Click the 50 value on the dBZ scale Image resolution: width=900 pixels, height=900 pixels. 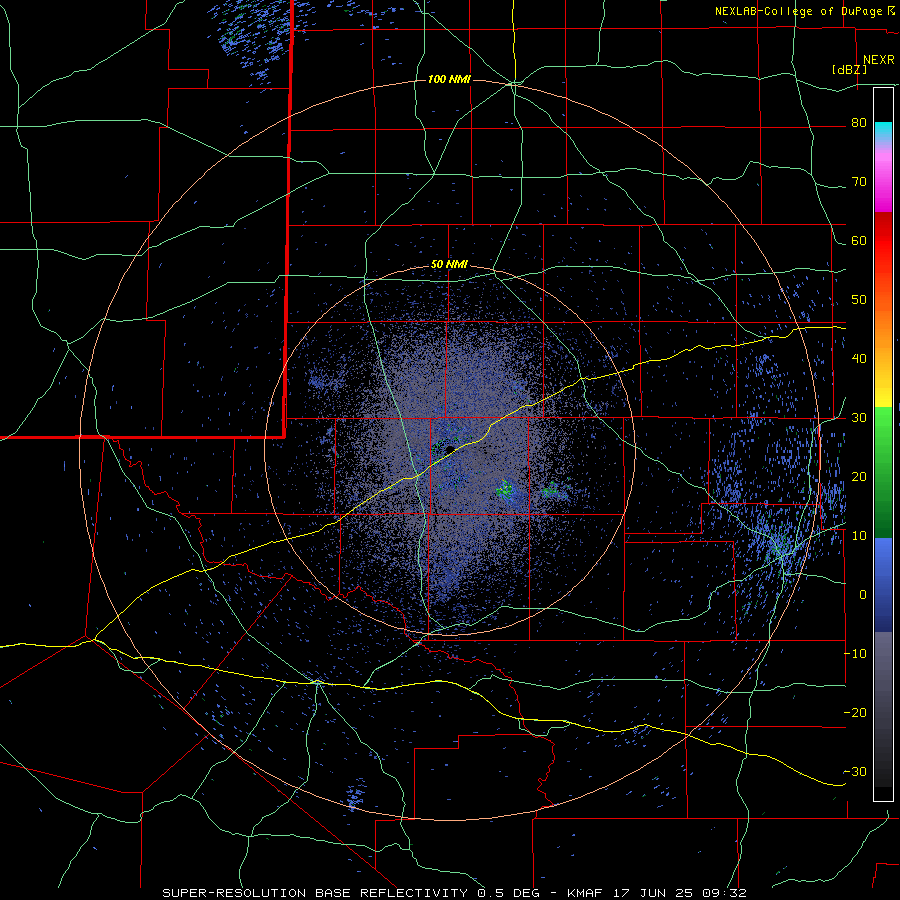[x=859, y=300]
